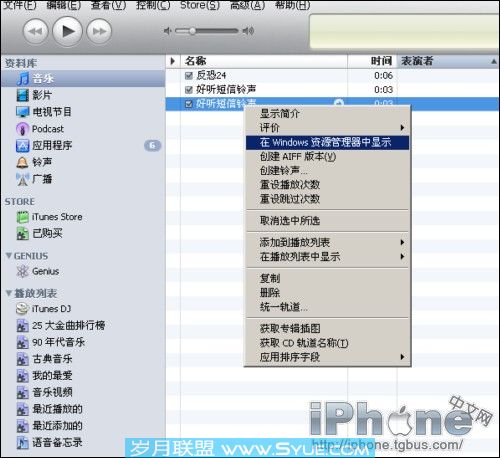
Task: Uncheck the 反恐24 track checkbox
Action: (x=189, y=76)
